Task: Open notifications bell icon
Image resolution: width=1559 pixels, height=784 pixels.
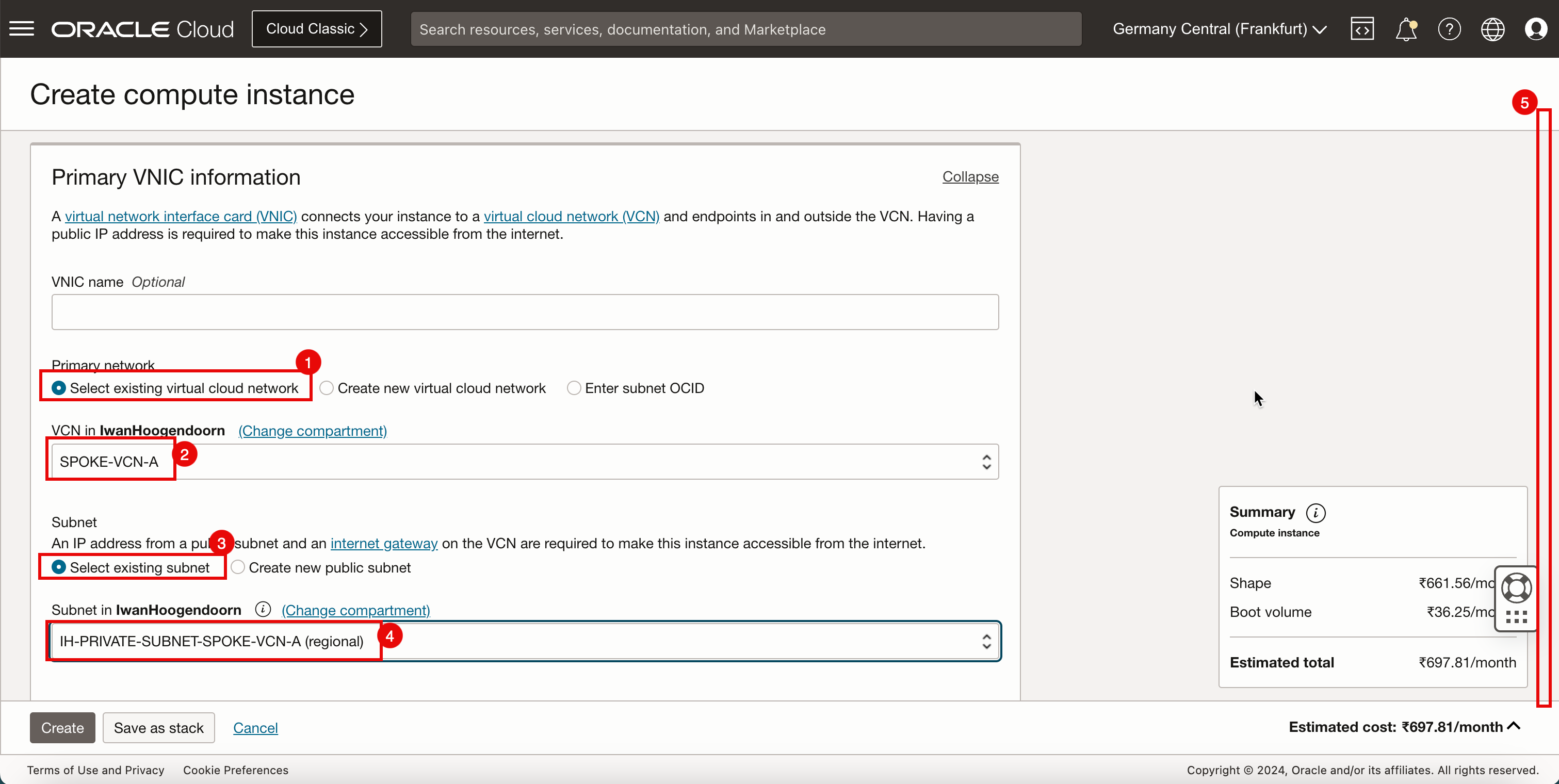Action: pyautogui.click(x=1405, y=29)
